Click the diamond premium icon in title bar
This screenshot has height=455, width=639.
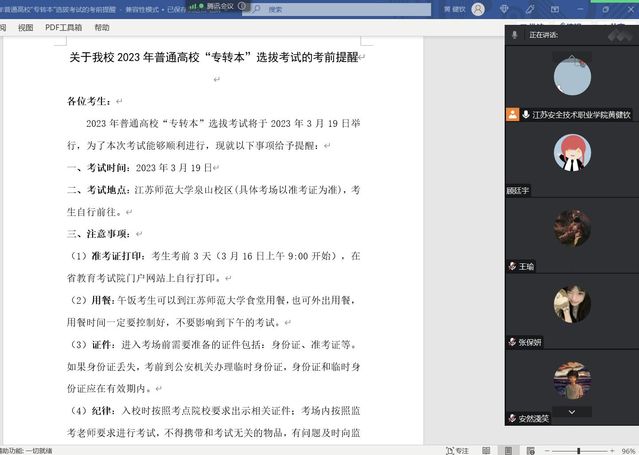click(503, 8)
